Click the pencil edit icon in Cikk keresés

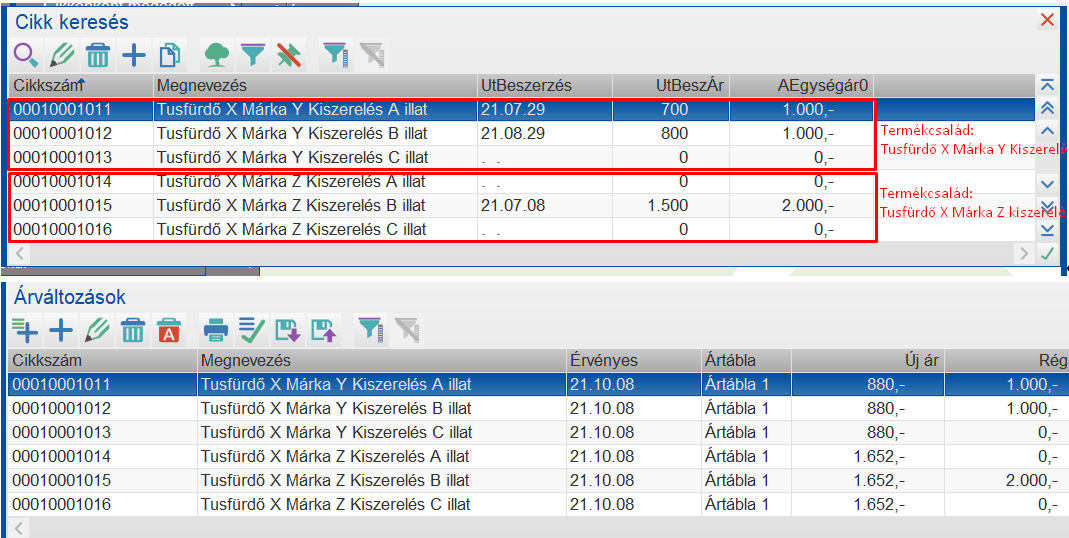pos(62,55)
